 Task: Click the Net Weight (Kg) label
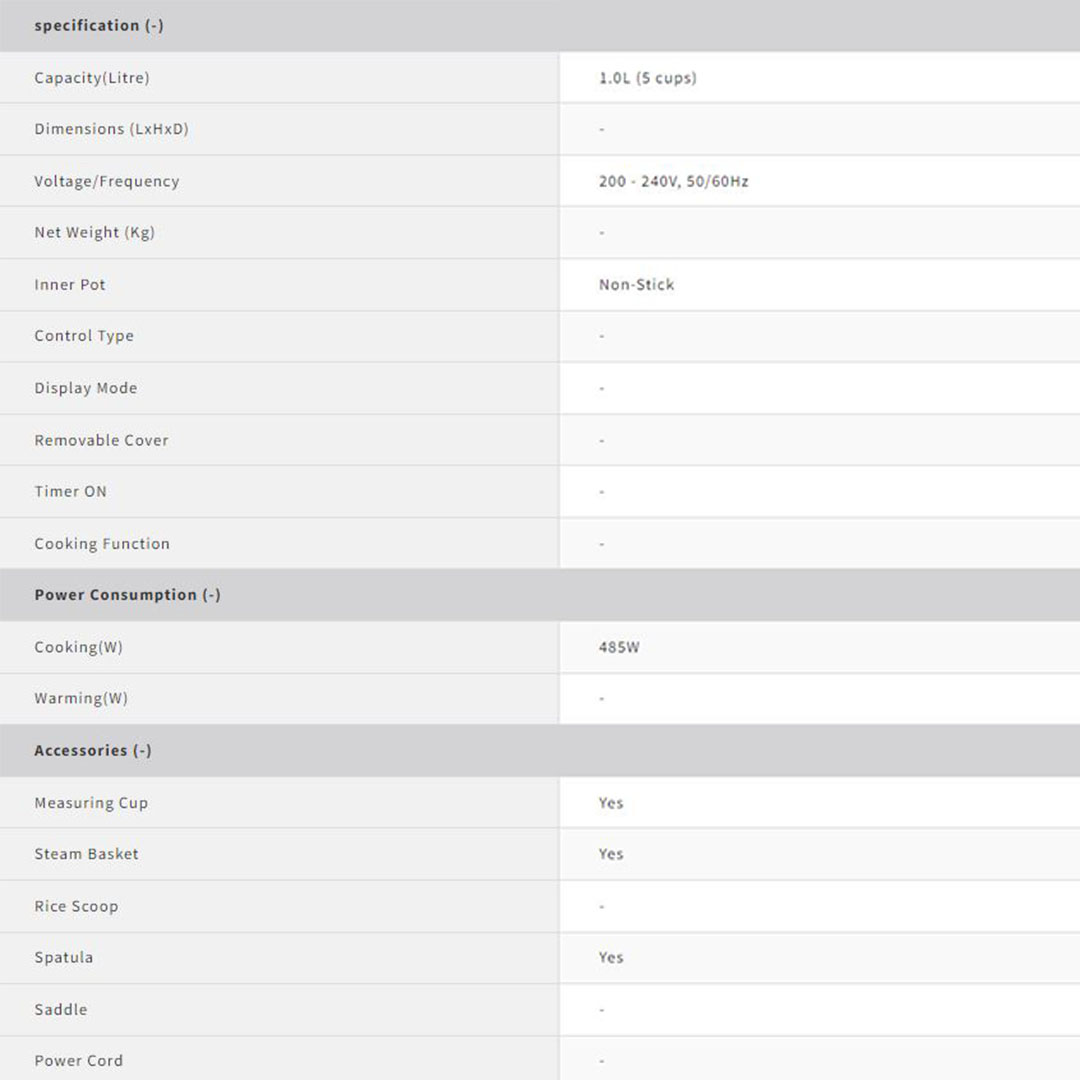95,233
